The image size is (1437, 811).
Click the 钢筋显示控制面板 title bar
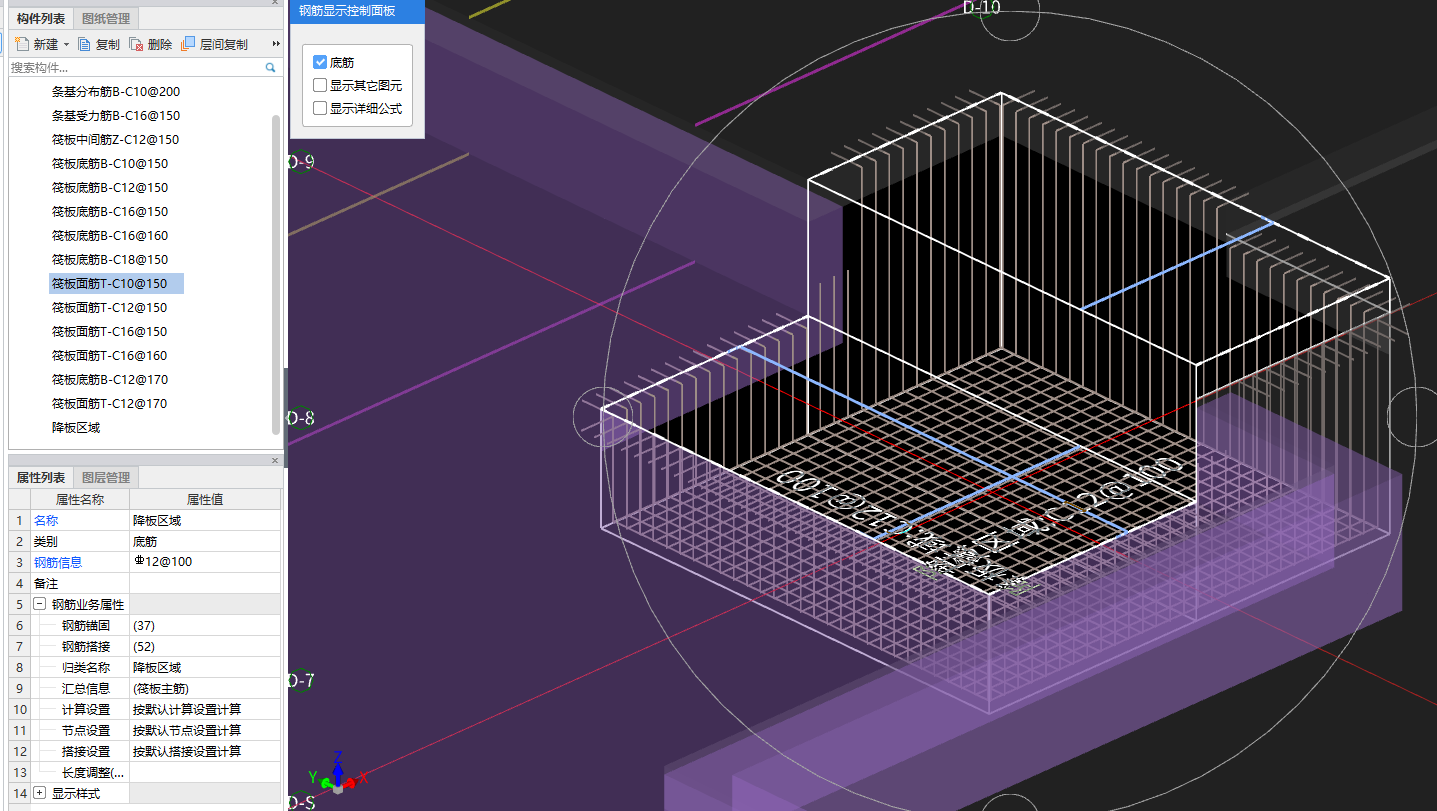click(x=357, y=11)
